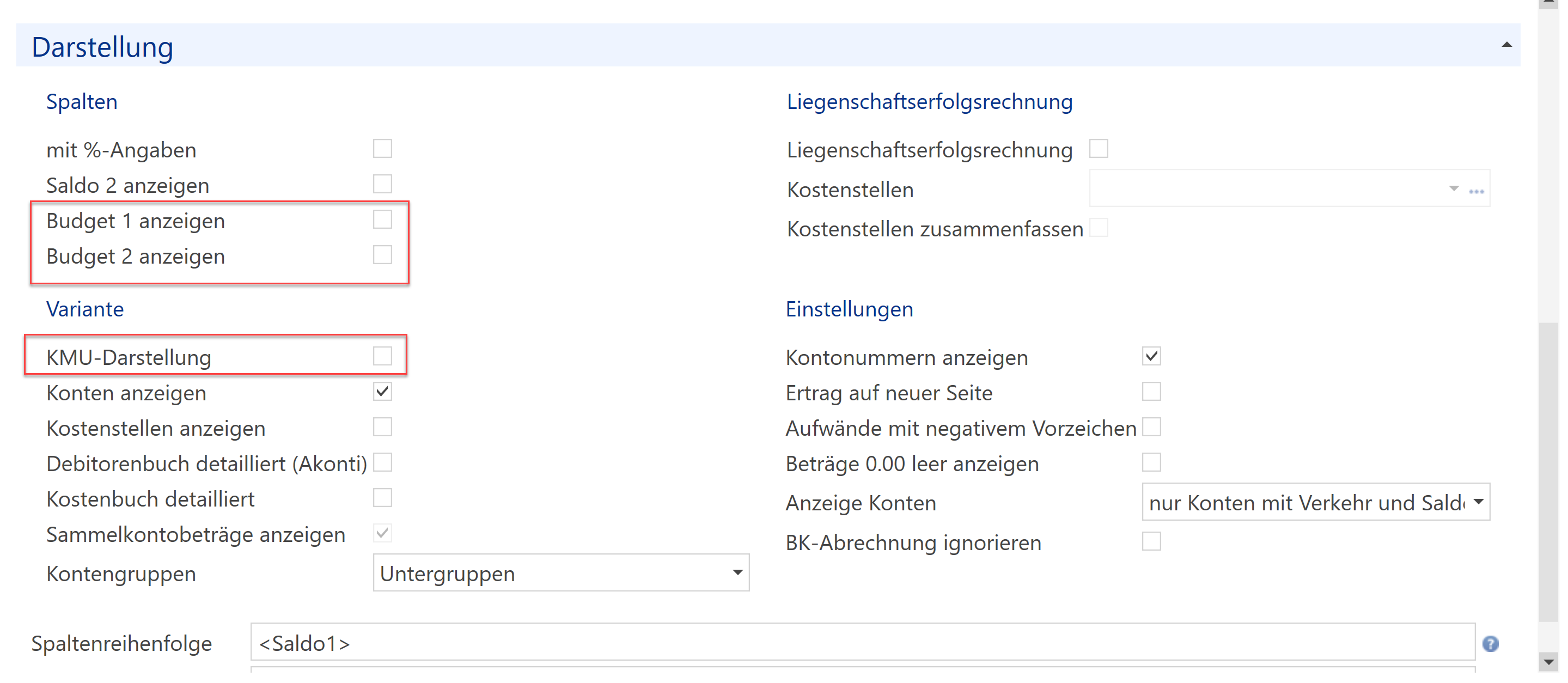Click the Kostenstellen zusammenfassen label
The height and width of the screenshot is (683, 1568).
click(x=935, y=229)
